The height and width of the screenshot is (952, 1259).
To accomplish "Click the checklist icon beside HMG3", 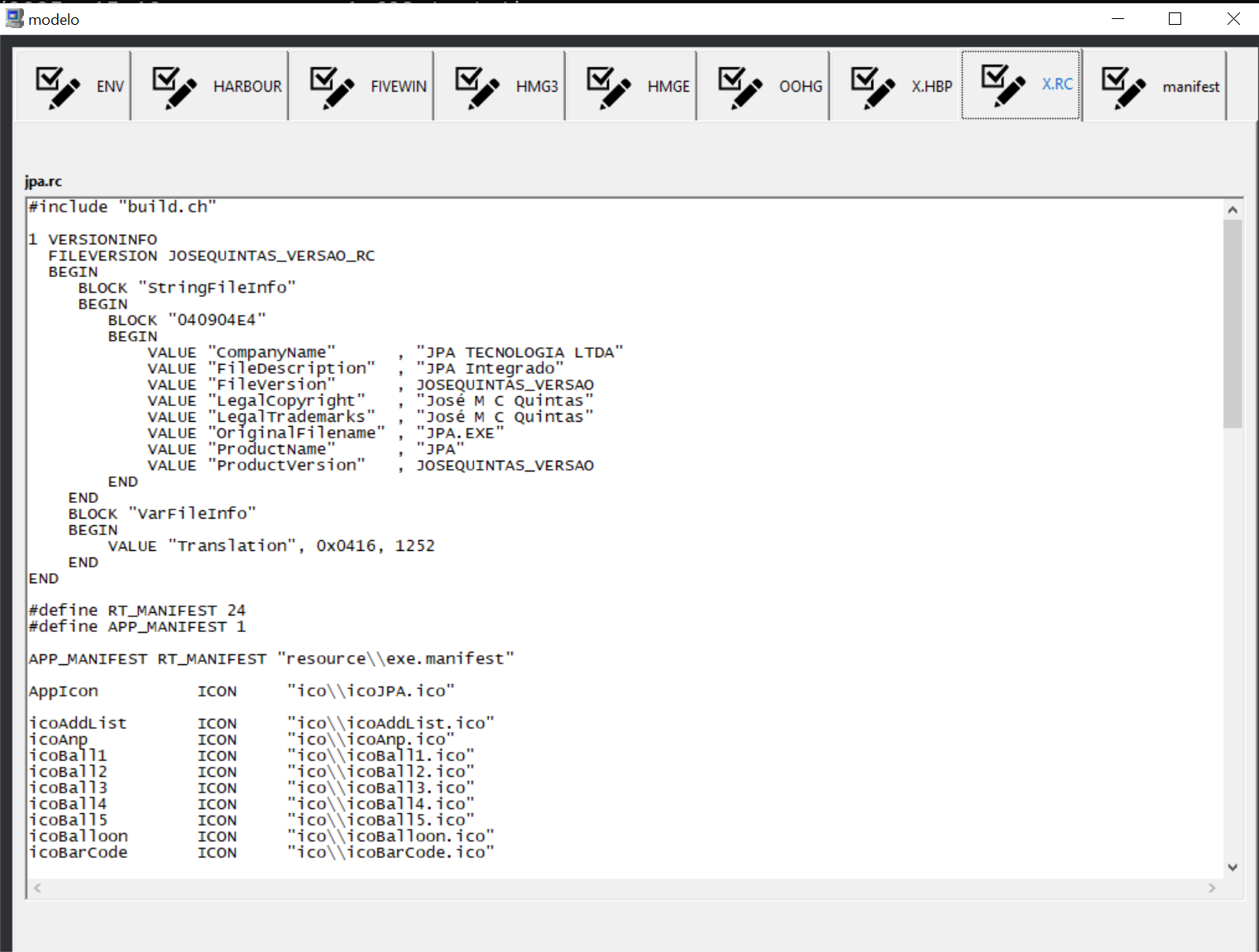I will point(477,87).
